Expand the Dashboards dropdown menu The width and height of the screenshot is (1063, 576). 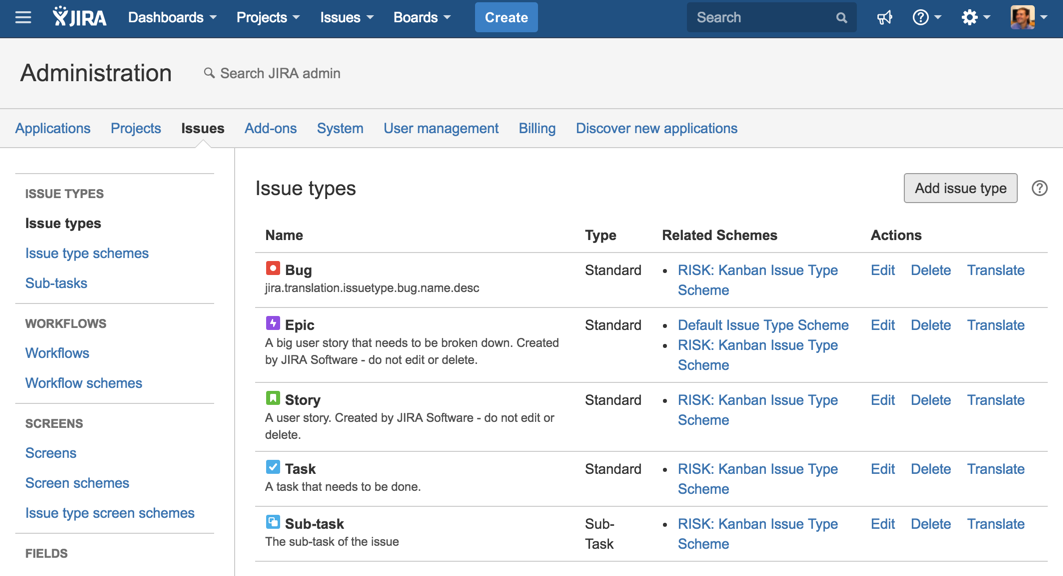(x=172, y=18)
